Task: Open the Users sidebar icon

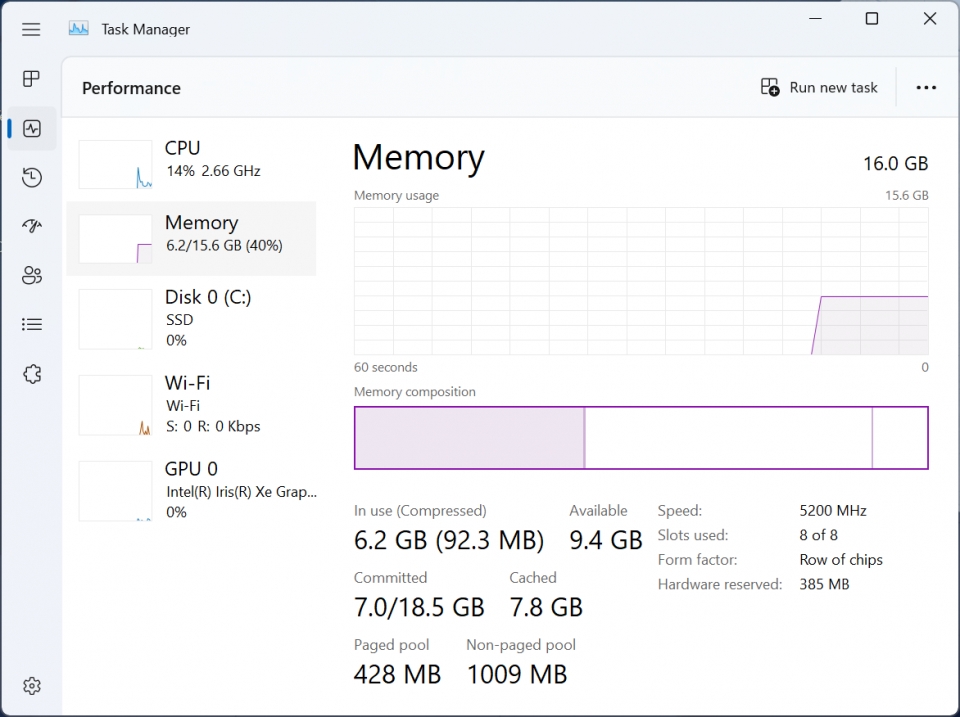Action: [x=32, y=276]
